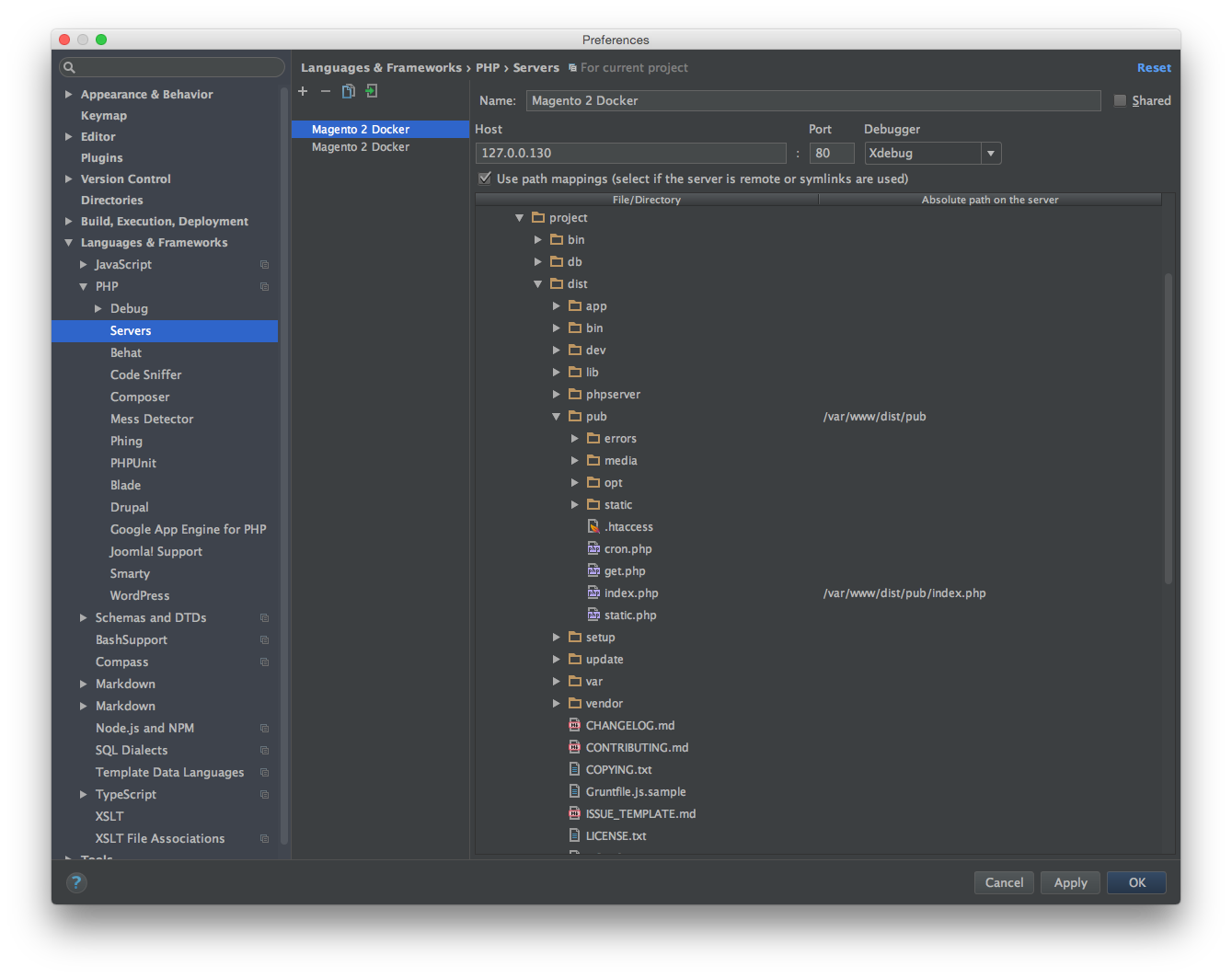The image size is (1232, 978).
Task: Click the project-level icon beside Node.js and NPM
Action: click(x=264, y=729)
